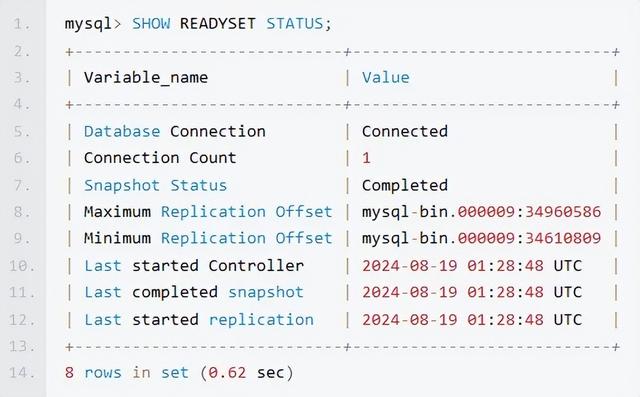Click the mysql-bin.000009:34960586 value

pyautogui.click(x=482, y=212)
